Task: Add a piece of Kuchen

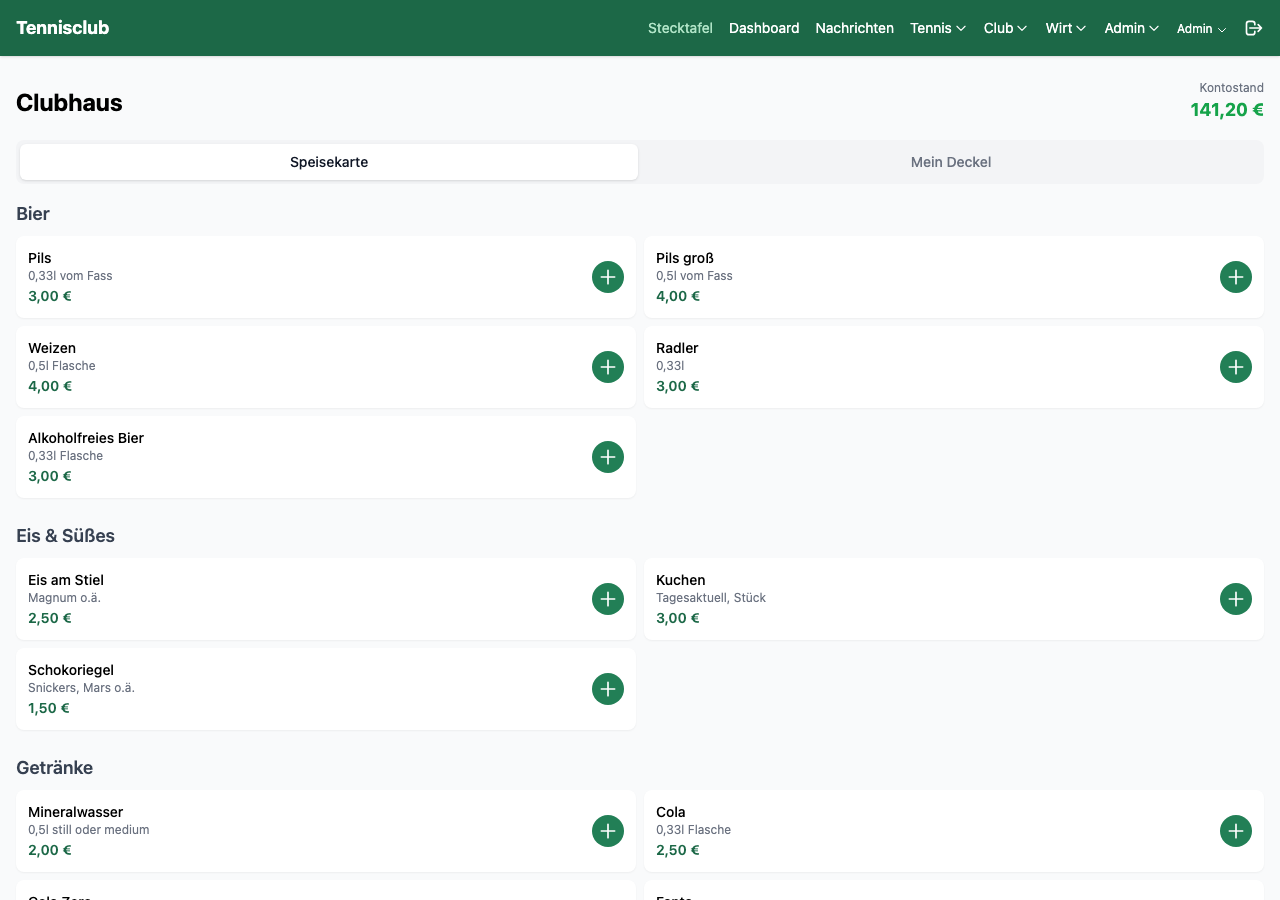Action: (x=1236, y=599)
